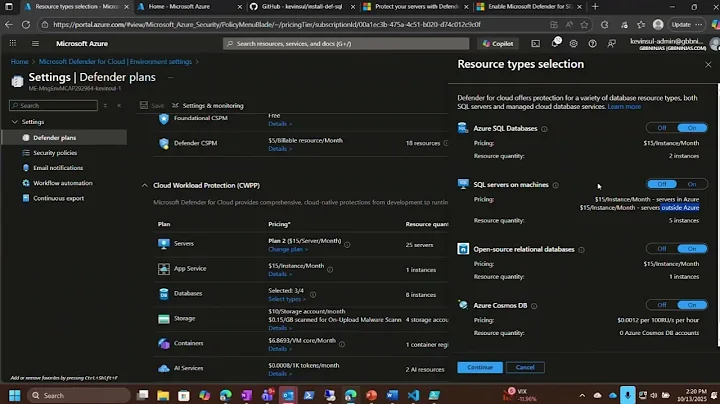The height and width of the screenshot is (404, 720).
Task: Turn SQL servers on machines Off
Action: click(662, 184)
